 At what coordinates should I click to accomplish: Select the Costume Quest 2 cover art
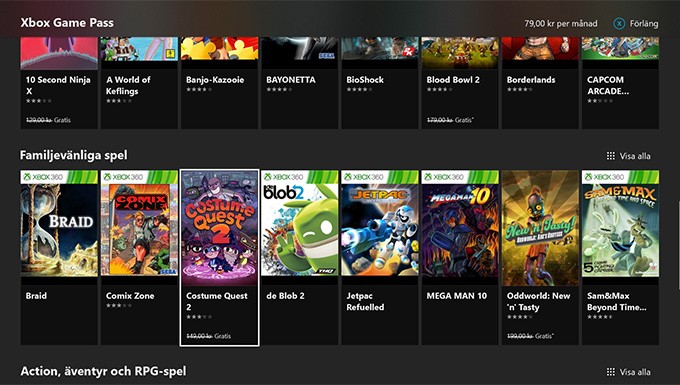[x=219, y=228]
